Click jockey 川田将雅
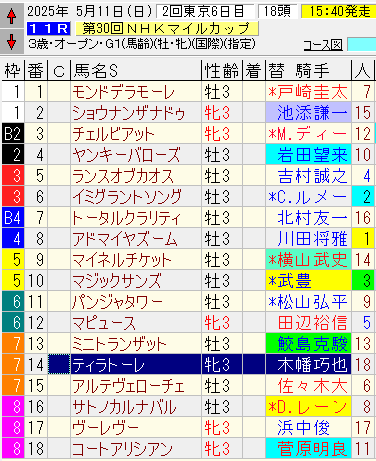This screenshot has width=376, height=461. 308,239
